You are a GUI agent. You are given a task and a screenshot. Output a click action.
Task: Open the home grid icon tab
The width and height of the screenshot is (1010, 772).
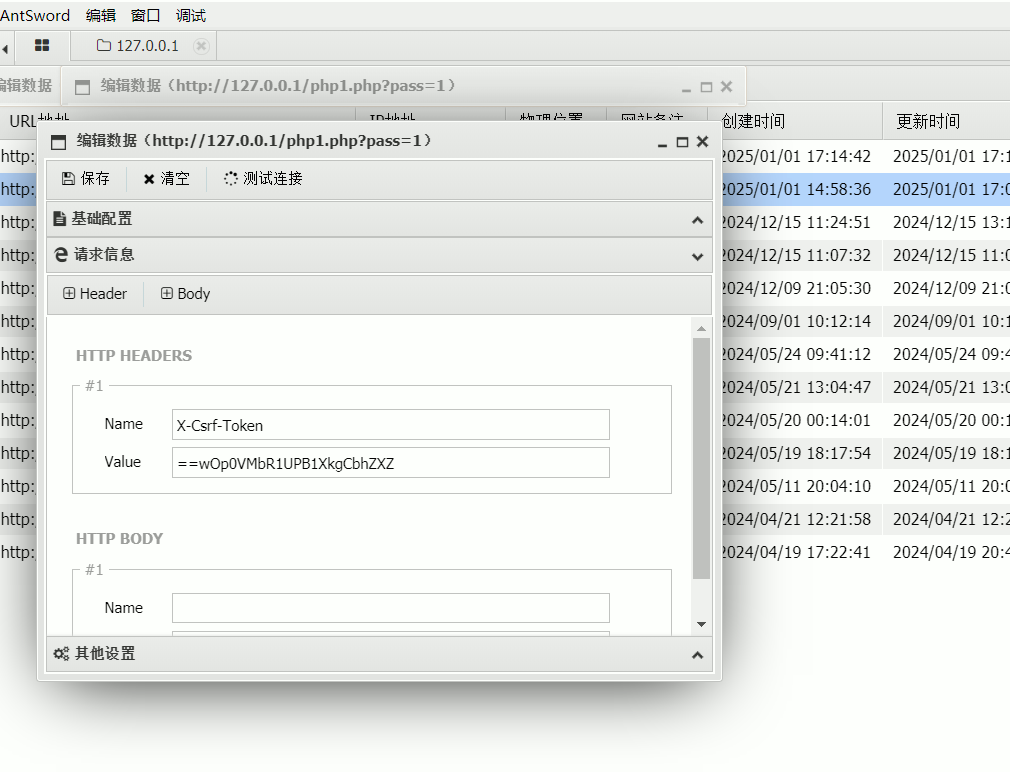click(x=42, y=46)
